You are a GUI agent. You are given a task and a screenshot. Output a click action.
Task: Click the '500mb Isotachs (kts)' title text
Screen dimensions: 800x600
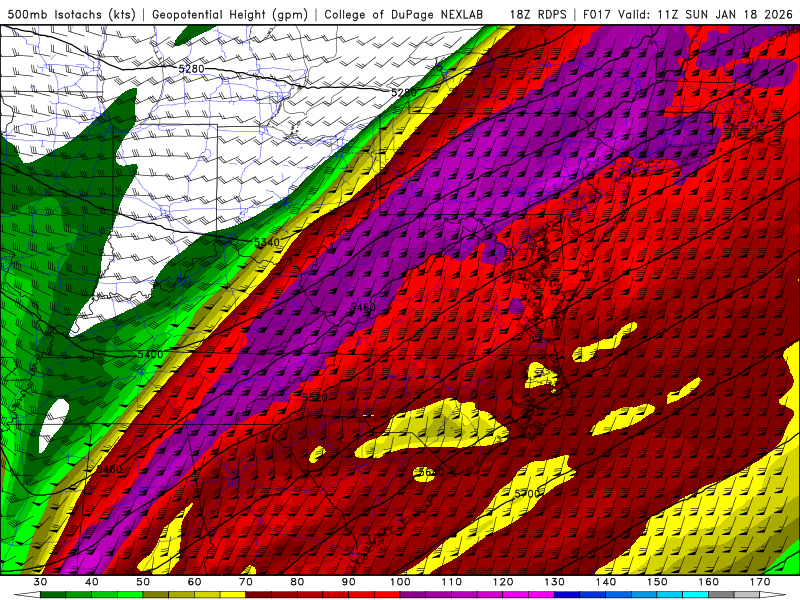pos(71,14)
